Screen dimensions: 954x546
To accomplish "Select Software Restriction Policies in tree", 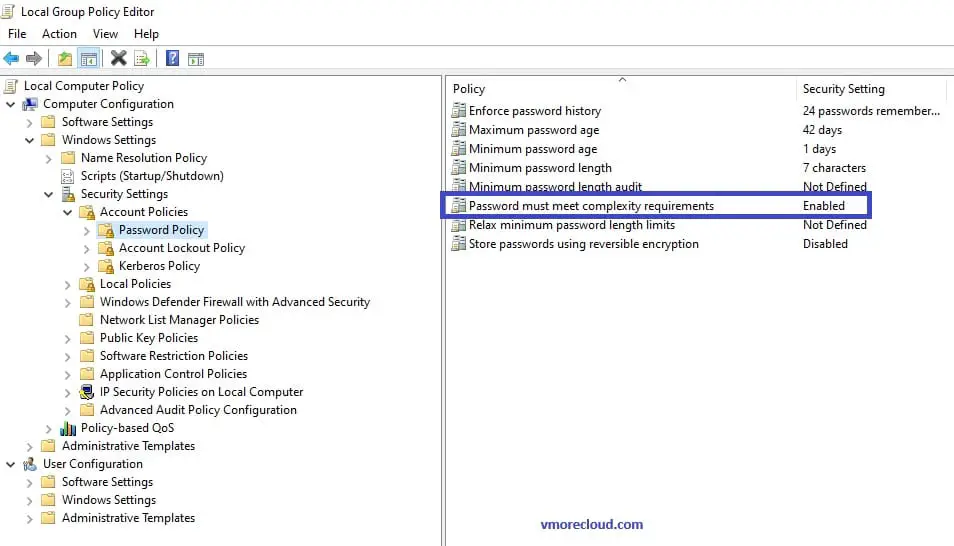I will pyautogui.click(x=173, y=356).
